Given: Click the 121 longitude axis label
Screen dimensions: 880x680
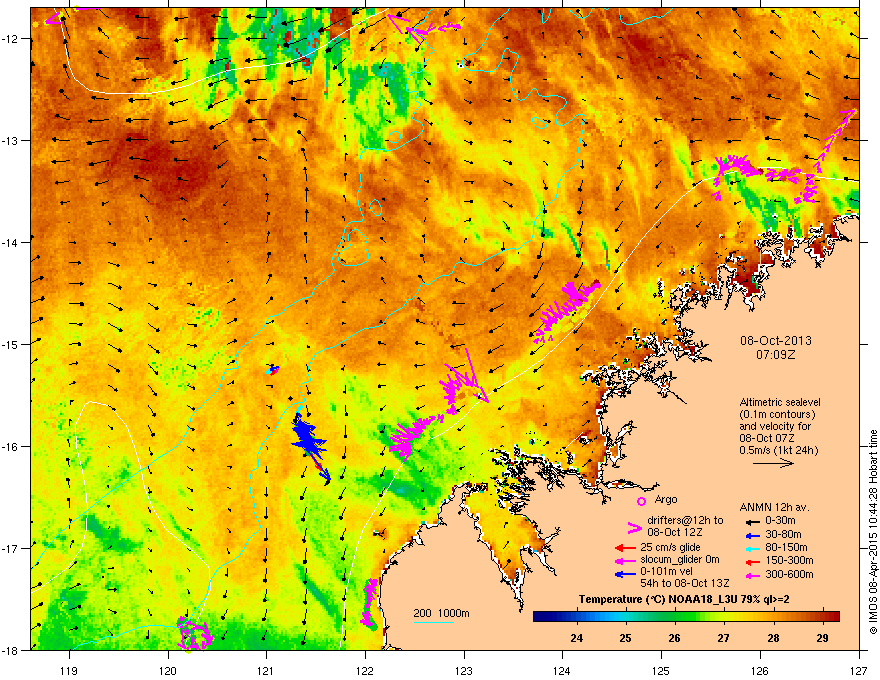Looking at the screenshot, I should tap(266, 670).
